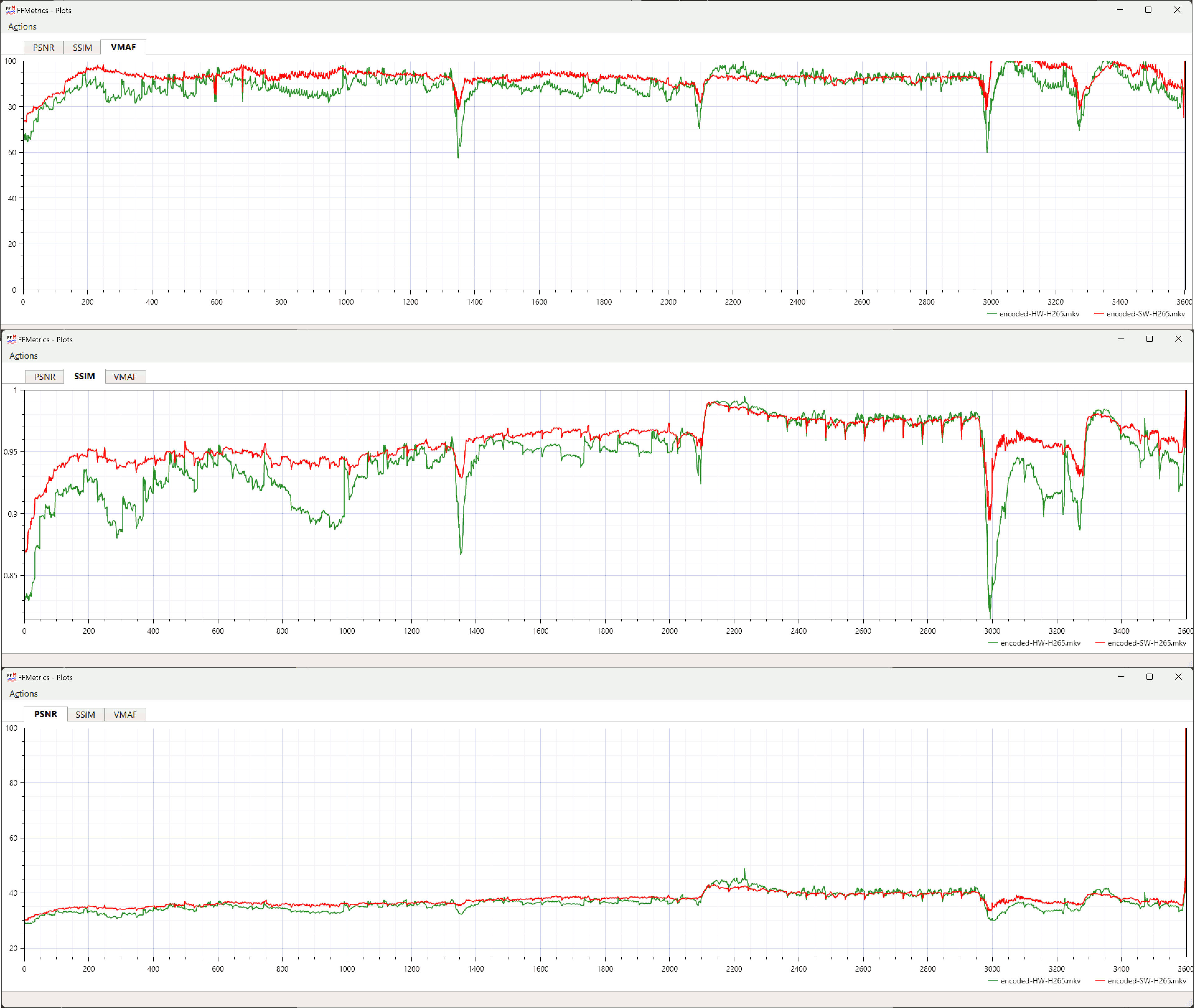Click the middle window title 'FFMetrics - Plots'
This screenshot has height=1008, width=1195.
coord(45,339)
